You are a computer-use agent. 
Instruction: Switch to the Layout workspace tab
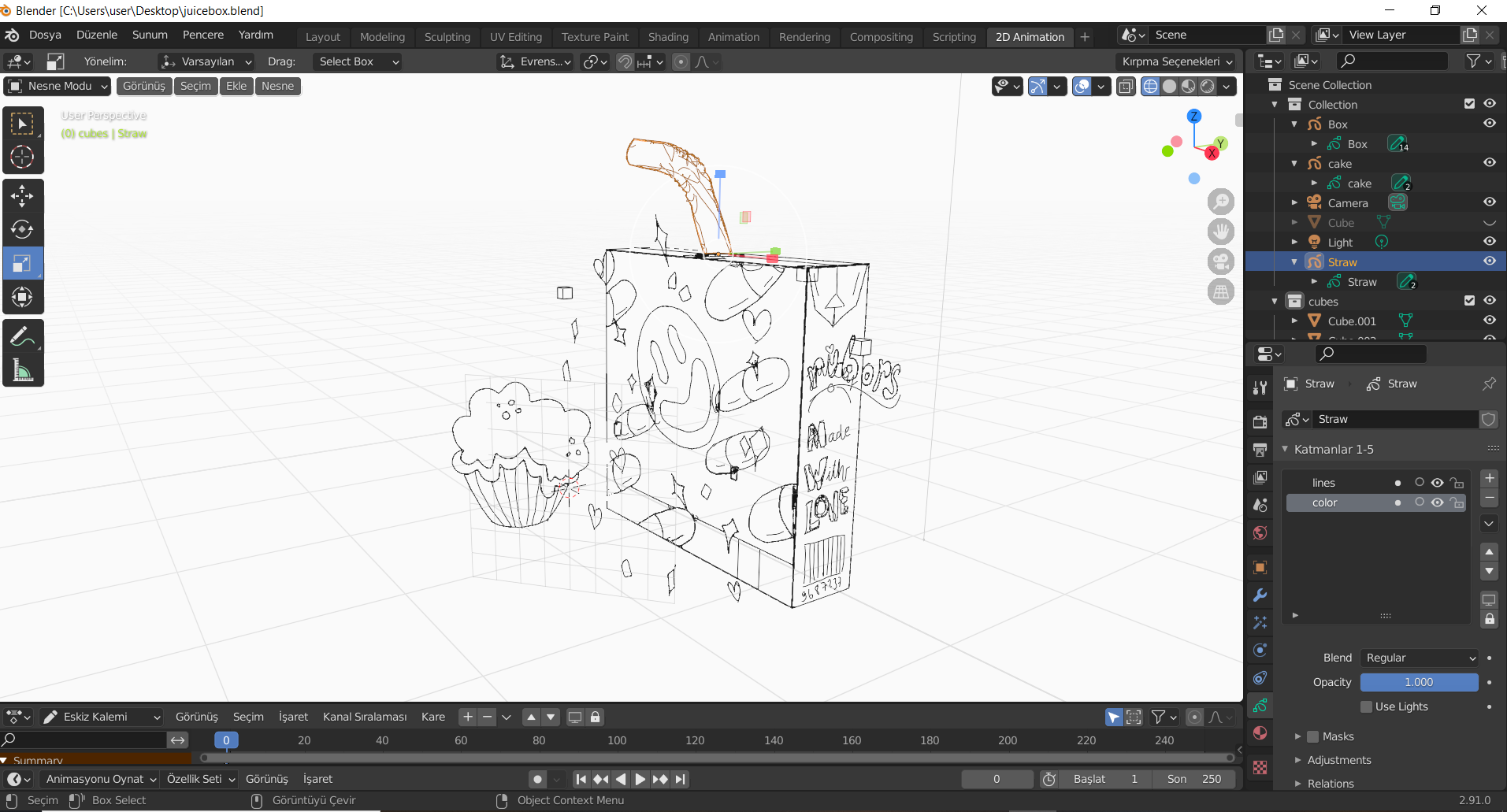pyautogui.click(x=323, y=37)
